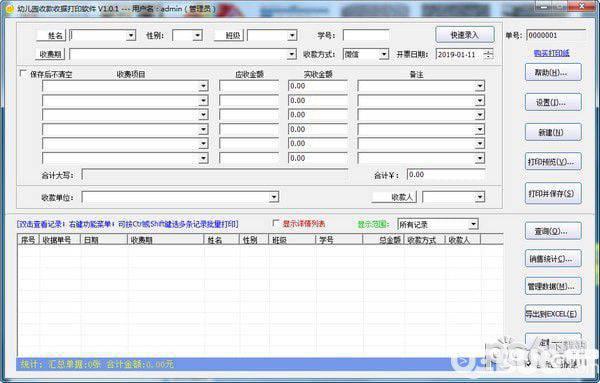600x383 pixels.
Task: Click the 姓名 column header in list
Action: [222, 240]
